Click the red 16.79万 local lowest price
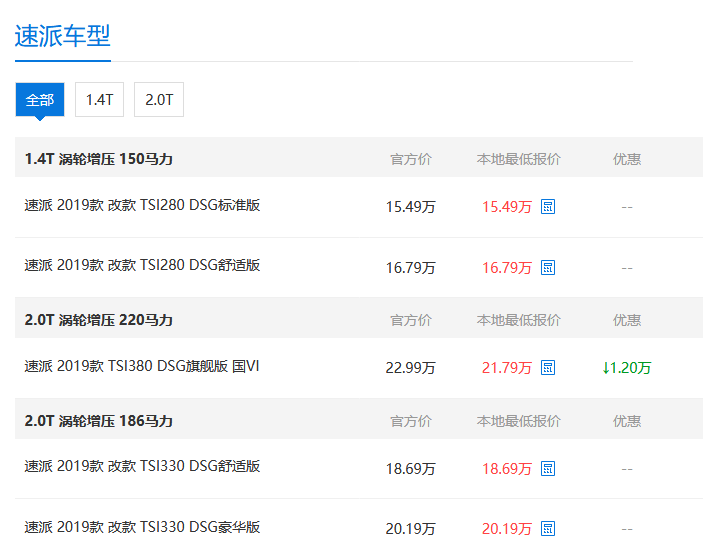The width and height of the screenshot is (703, 555). (507, 268)
